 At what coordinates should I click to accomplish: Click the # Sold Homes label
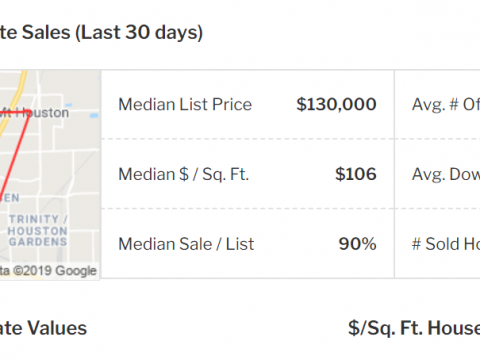[446, 244]
